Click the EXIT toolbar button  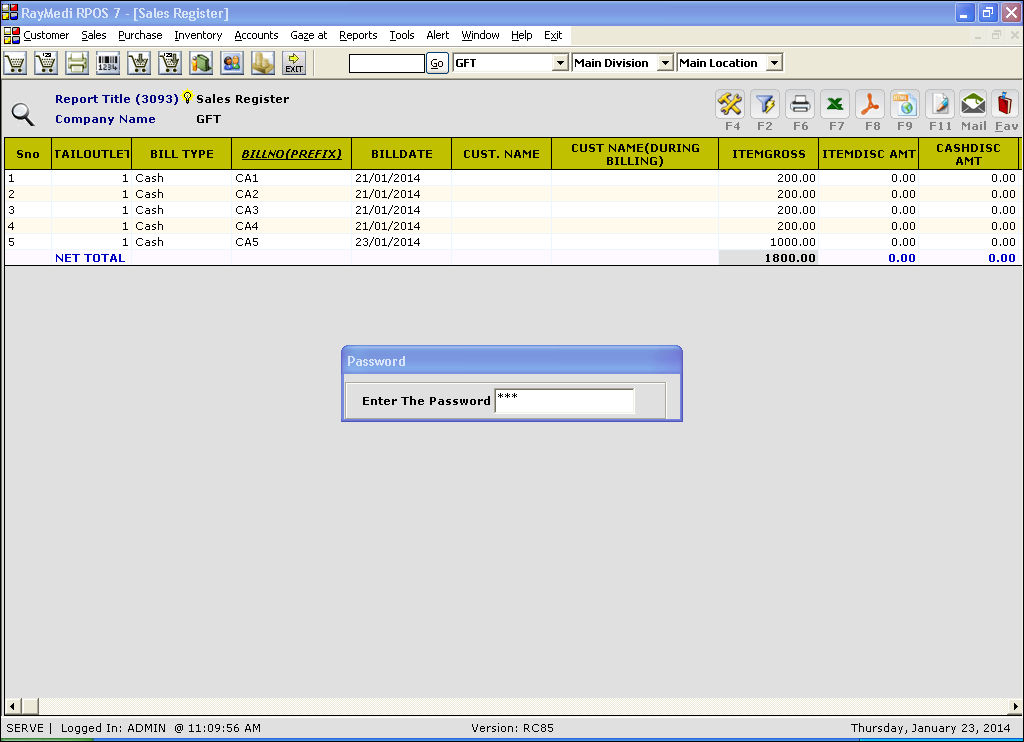click(x=294, y=63)
